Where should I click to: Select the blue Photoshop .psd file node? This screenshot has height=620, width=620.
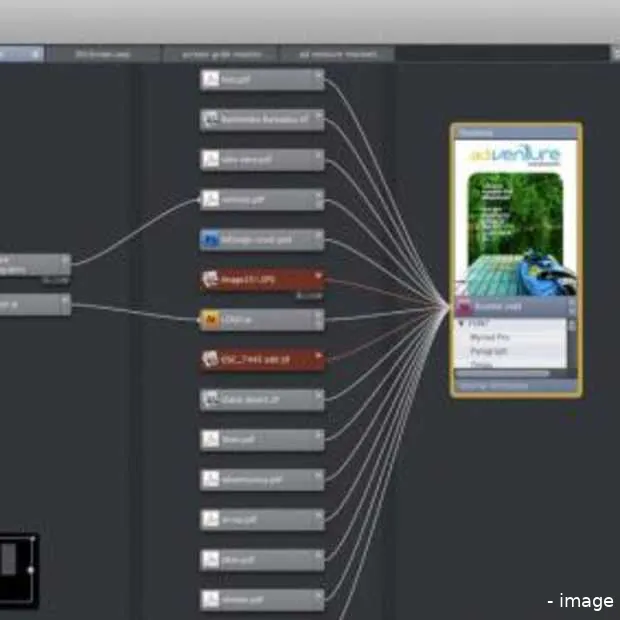tap(262, 240)
